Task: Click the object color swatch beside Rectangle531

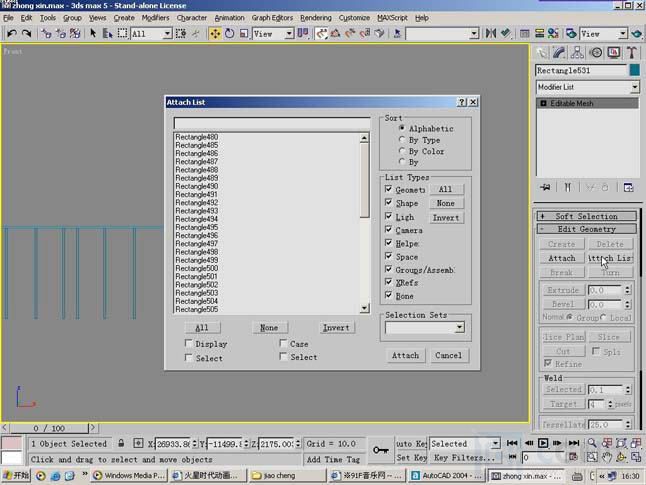Action: (x=635, y=70)
